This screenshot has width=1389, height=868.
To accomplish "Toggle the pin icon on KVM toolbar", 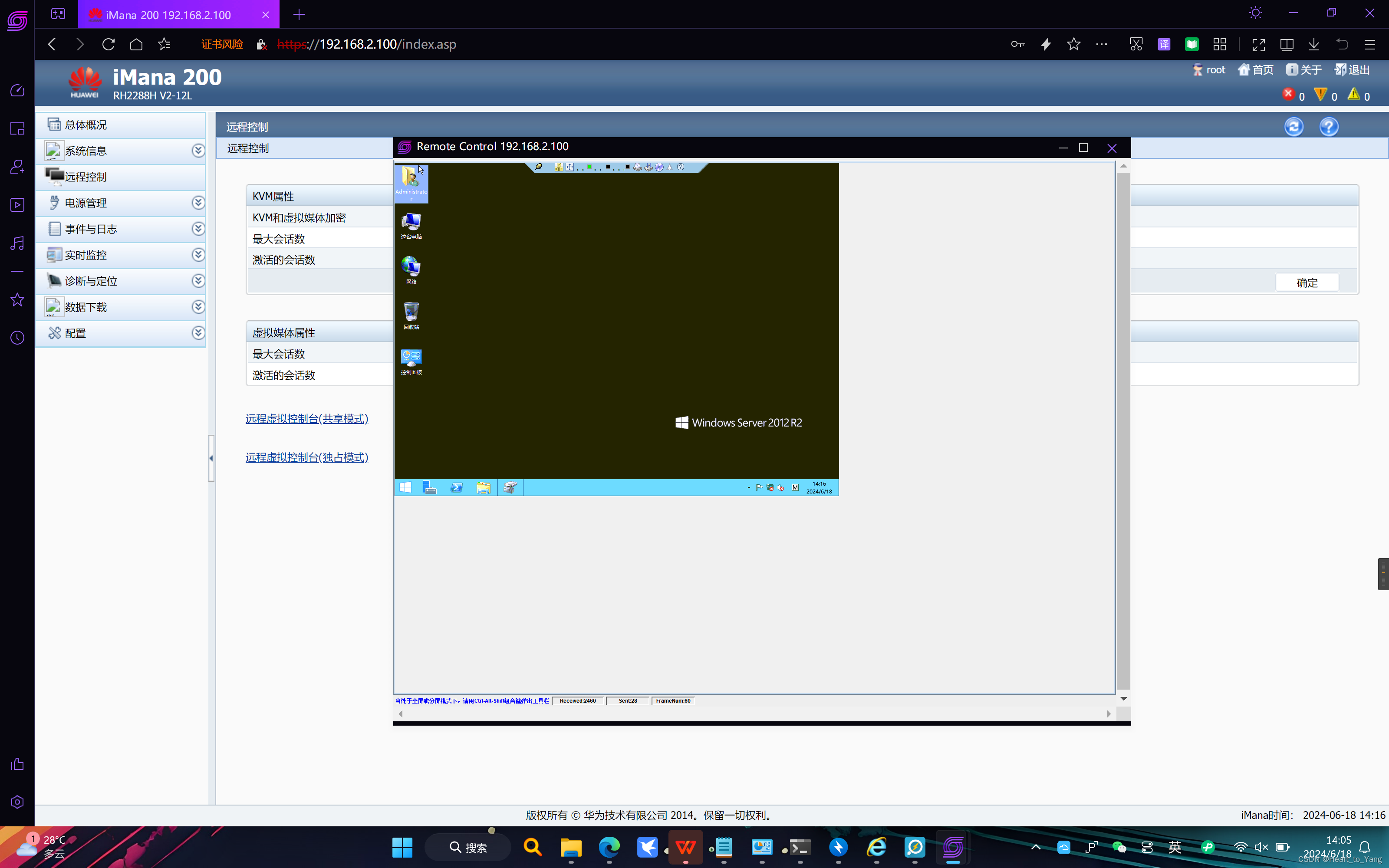I will [x=538, y=167].
